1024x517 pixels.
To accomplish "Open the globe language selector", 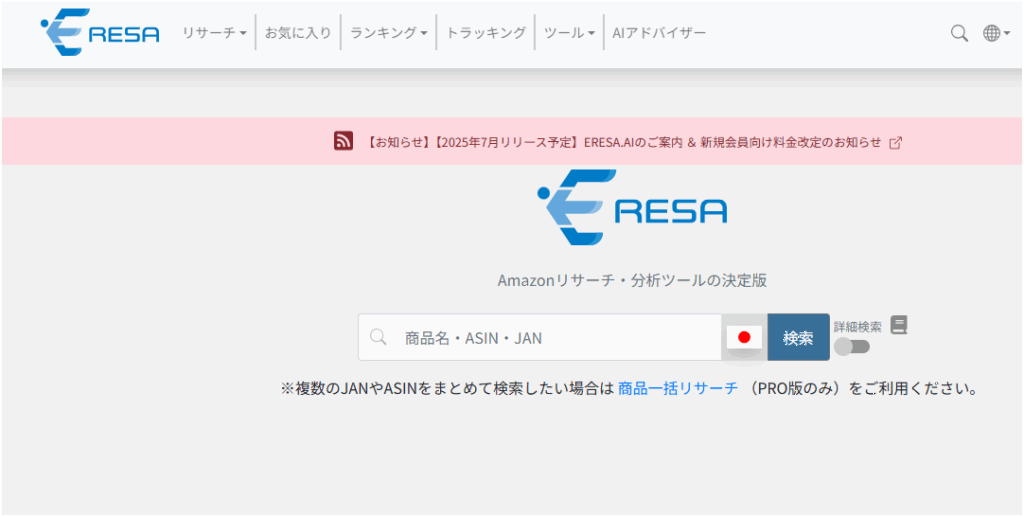I will click(996, 33).
